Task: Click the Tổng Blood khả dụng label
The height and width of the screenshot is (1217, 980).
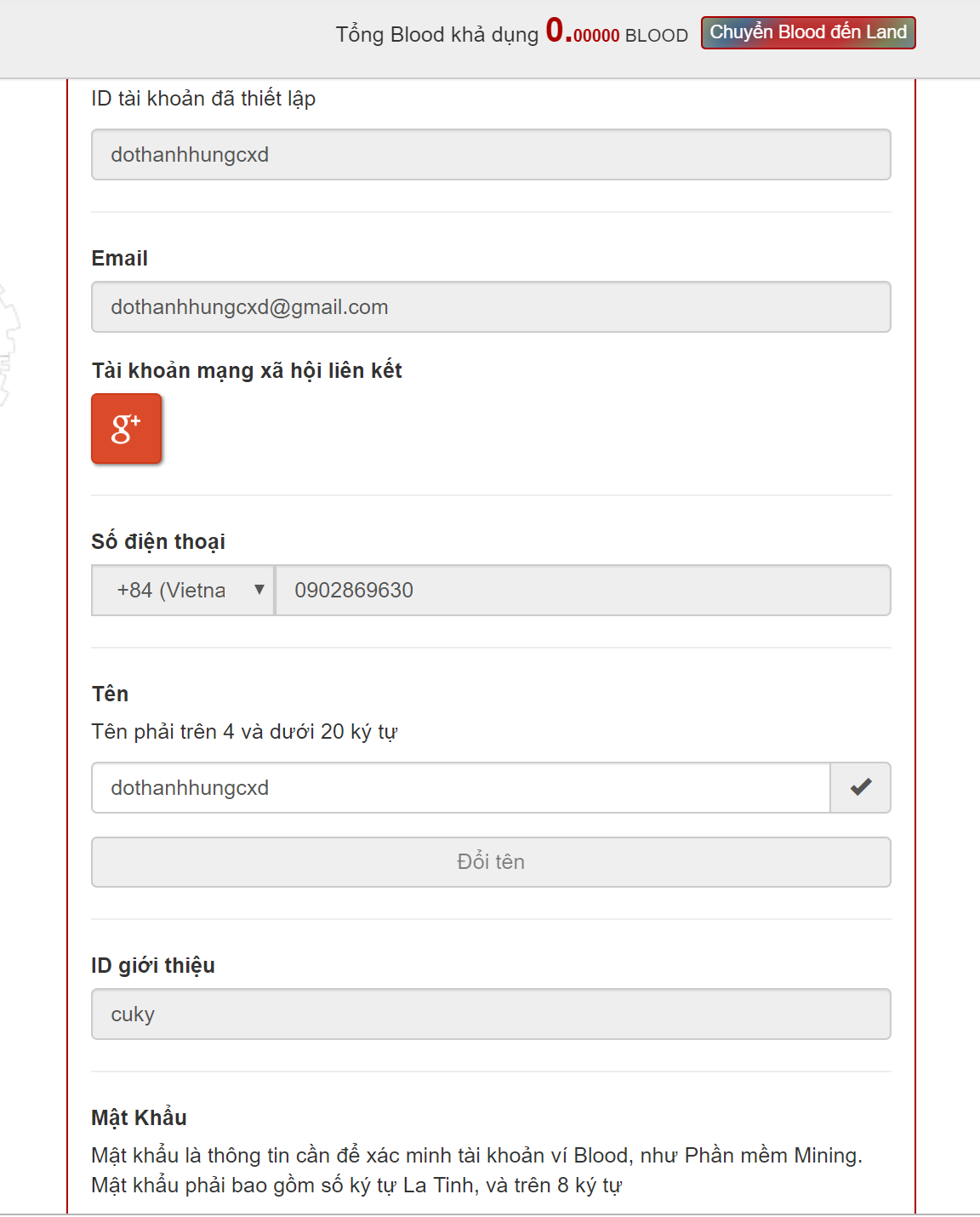Action: point(437,35)
